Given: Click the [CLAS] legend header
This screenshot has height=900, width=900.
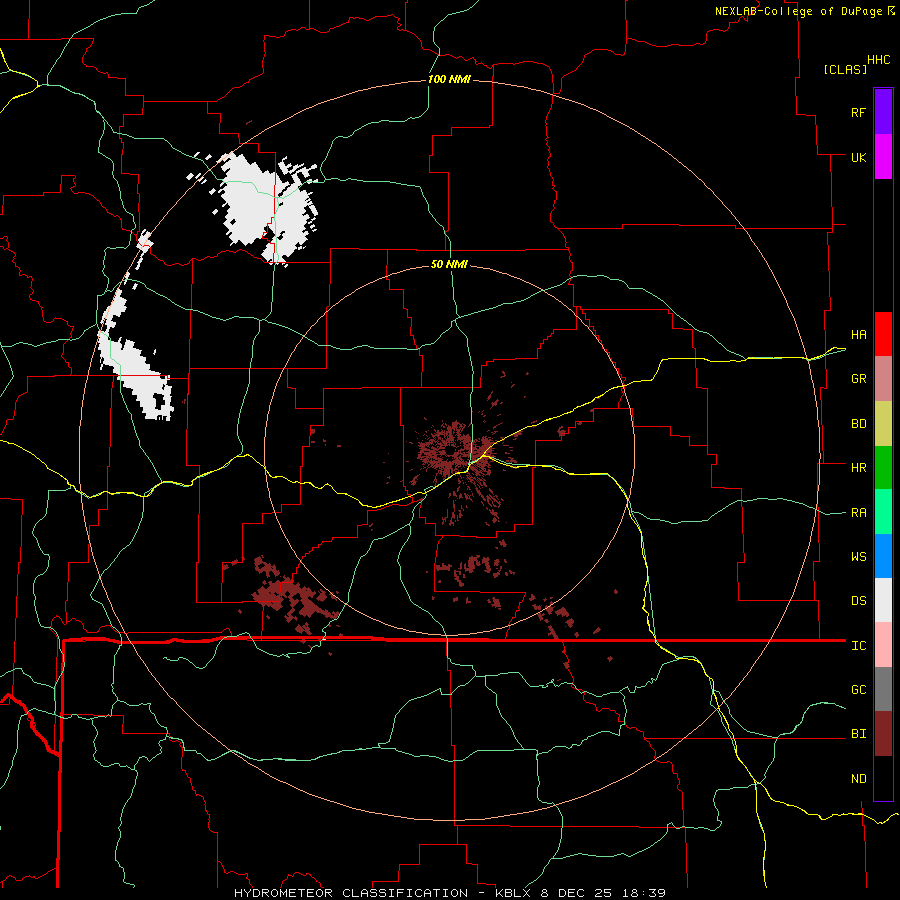Looking at the screenshot, I should pos(845,70).
